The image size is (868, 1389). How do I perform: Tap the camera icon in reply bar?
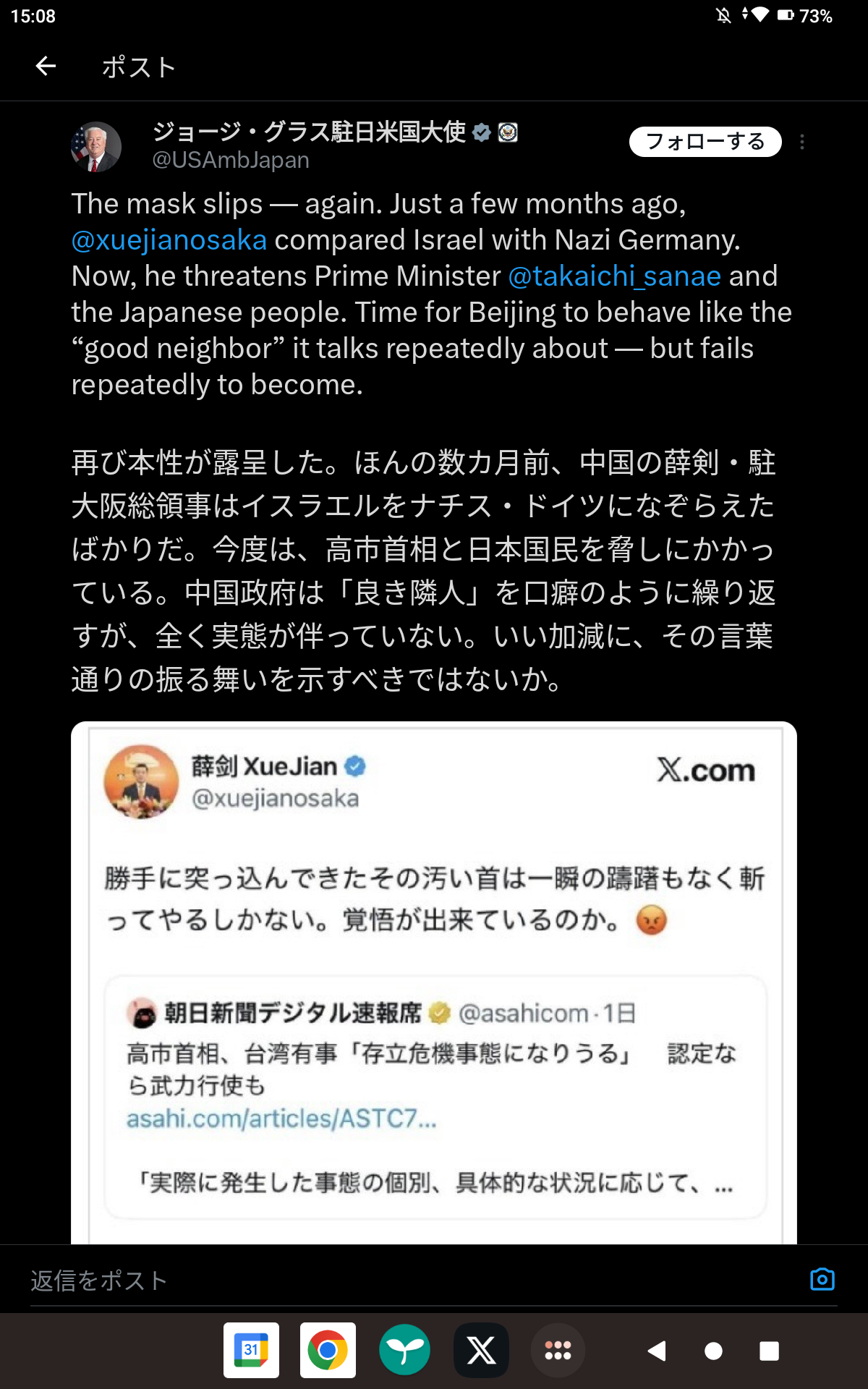[822, 1279]
